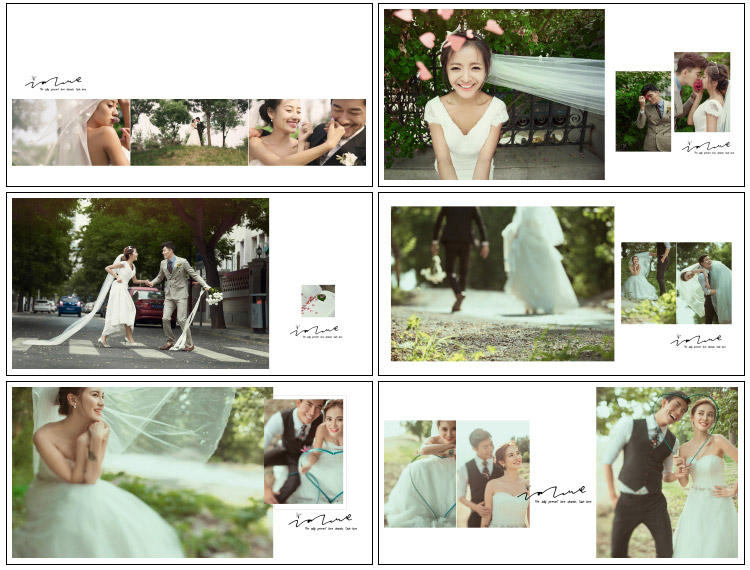Select the white-framed photo of couple with teal heart
Viewport: 750px width, 570px height.
pos(305,452)
